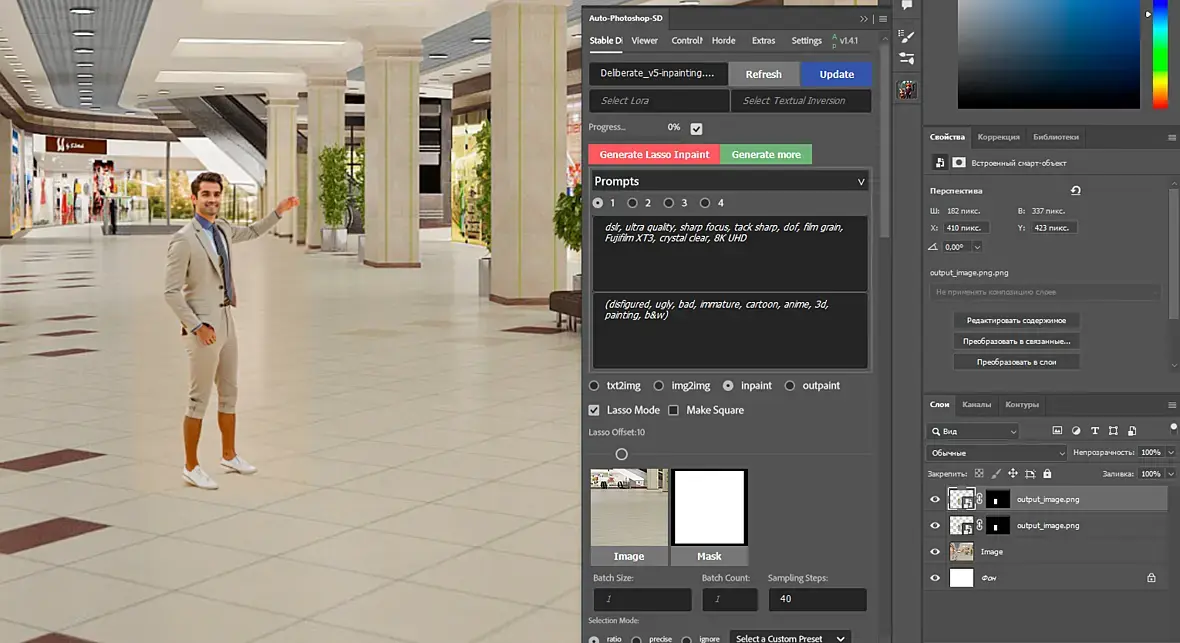Open the Comments speech bubble panel icon
The width and height of the screenshot is (1180, 643).
[907, 5]
